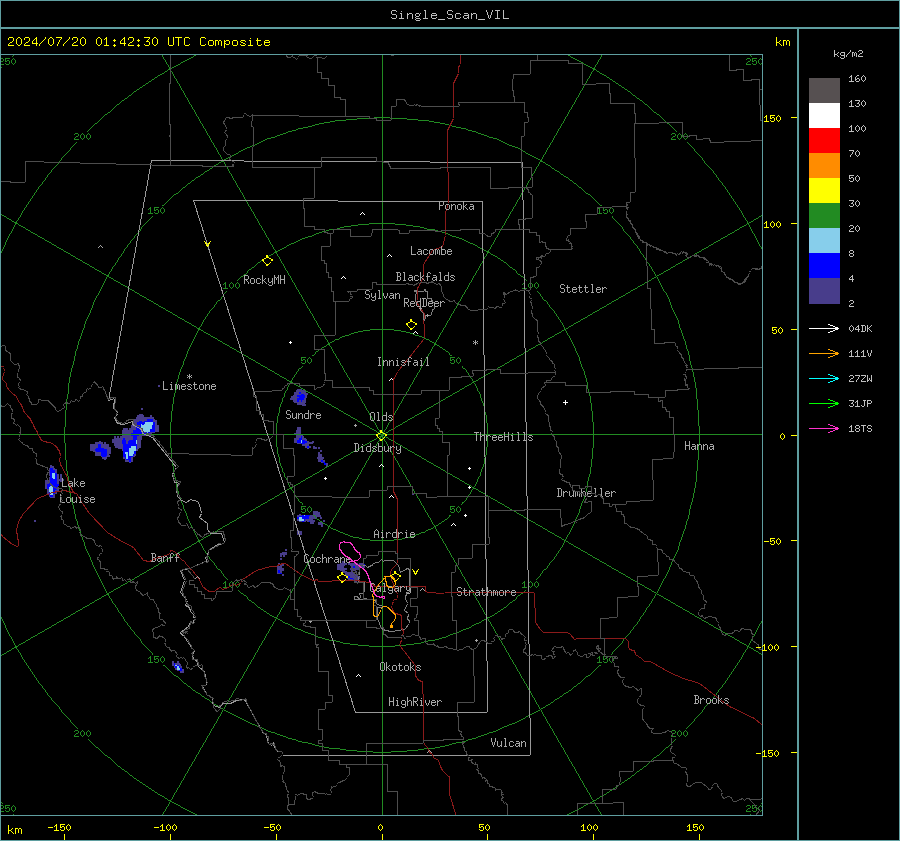Click the ThreeHills map label
900x841 pixels.
tap(503, 437)
